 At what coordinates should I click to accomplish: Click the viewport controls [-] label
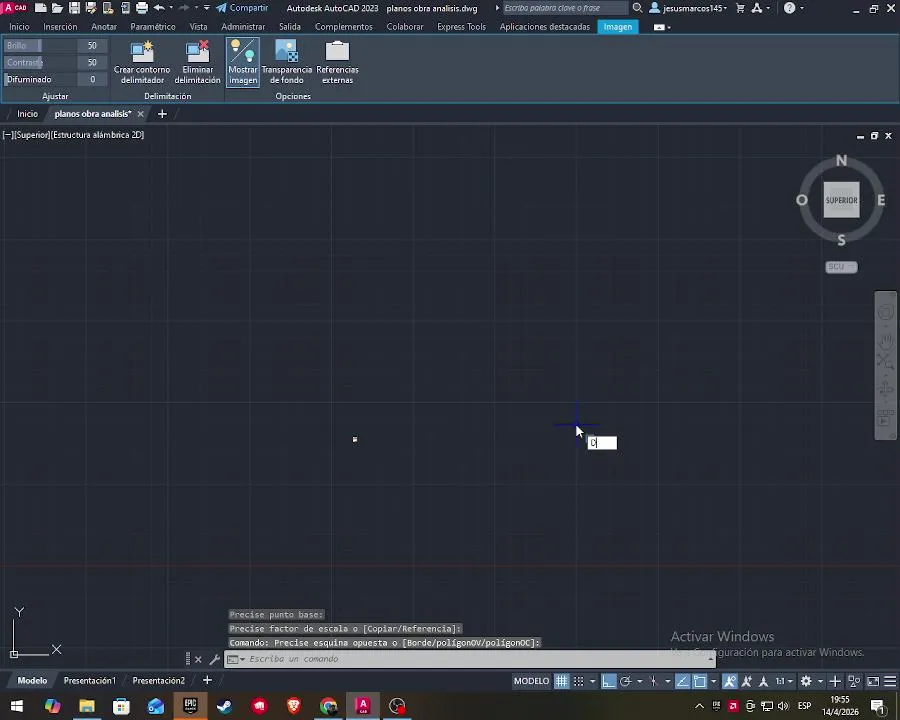coord(7,135)
